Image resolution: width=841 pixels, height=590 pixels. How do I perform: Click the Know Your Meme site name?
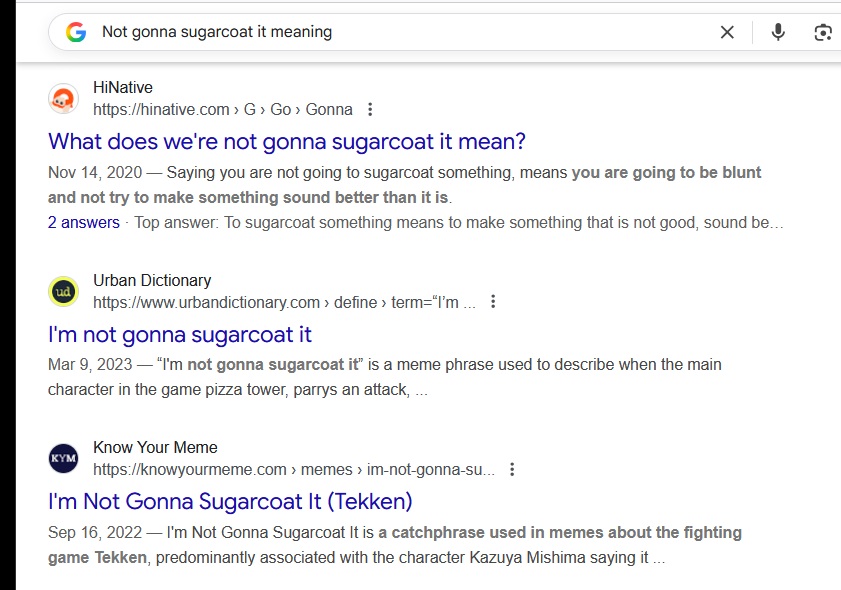click(x=155, y=447)
